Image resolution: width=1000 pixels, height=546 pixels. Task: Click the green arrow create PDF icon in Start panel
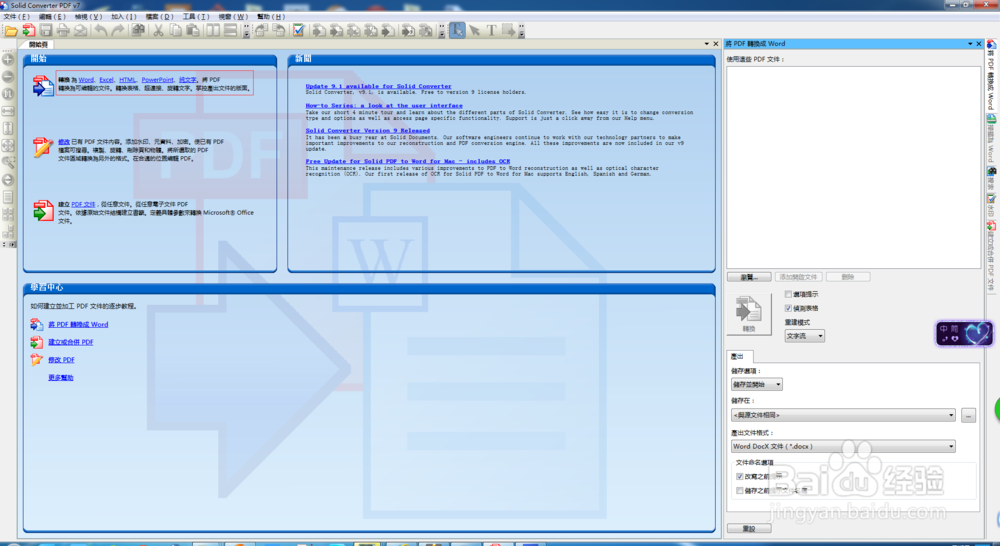(43, 210)
